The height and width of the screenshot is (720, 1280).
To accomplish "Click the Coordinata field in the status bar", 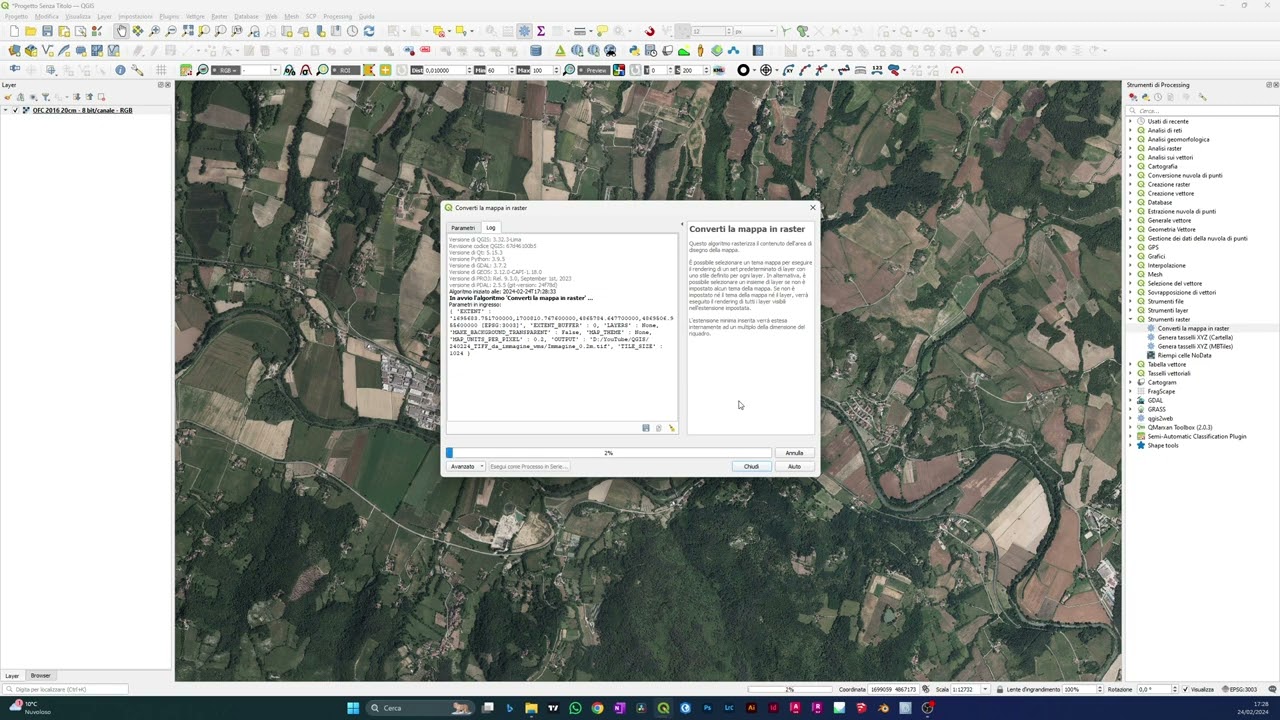I will coord(893,689).
